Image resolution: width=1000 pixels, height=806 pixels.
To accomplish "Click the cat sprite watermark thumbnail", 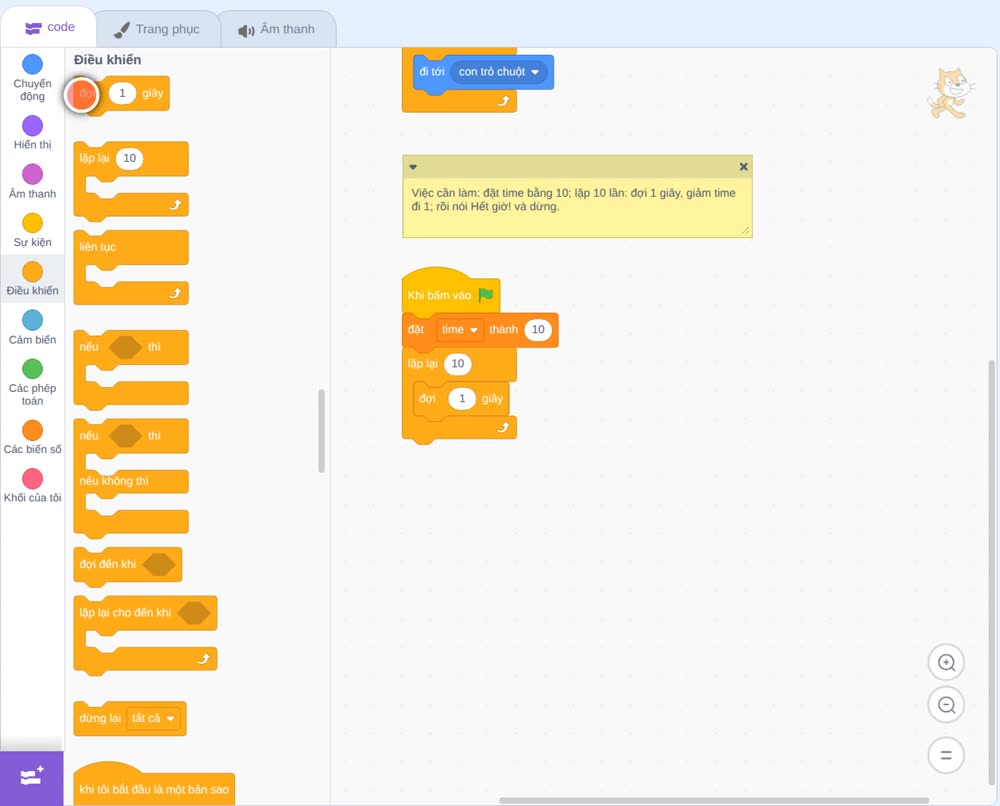I will click(x=950, y=93).
